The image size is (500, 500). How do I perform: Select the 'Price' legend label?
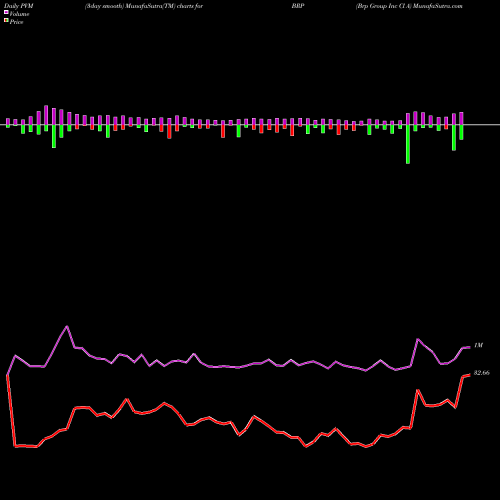coord(16,22)
